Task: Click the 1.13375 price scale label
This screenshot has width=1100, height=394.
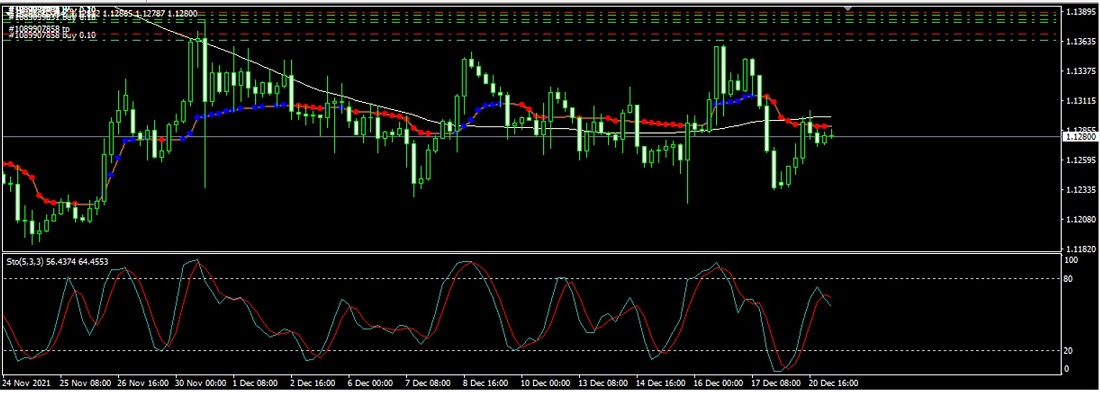Action: [x=1081, y=72]
